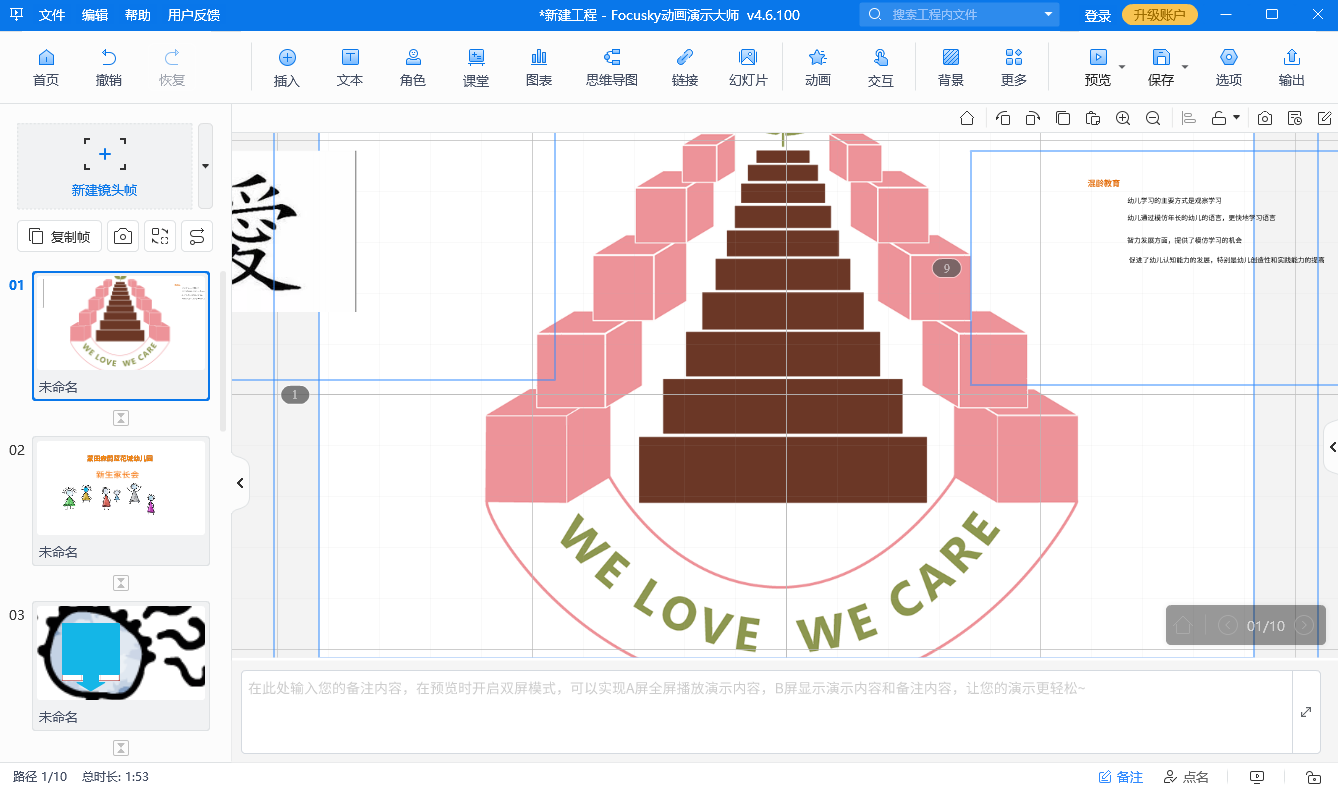Open 编辑 edit menu
This screenshot has width=1338, height=788.
[x=95, y=15]
